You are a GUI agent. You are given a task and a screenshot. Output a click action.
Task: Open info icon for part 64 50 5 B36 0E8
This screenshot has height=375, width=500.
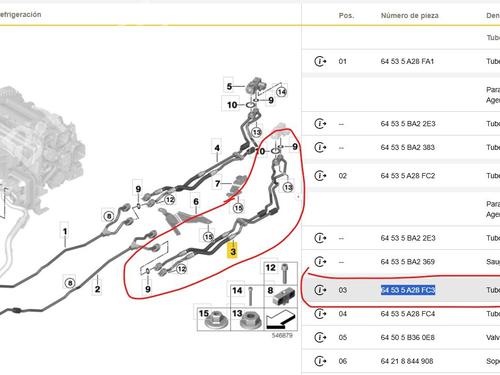coord(320,337)
